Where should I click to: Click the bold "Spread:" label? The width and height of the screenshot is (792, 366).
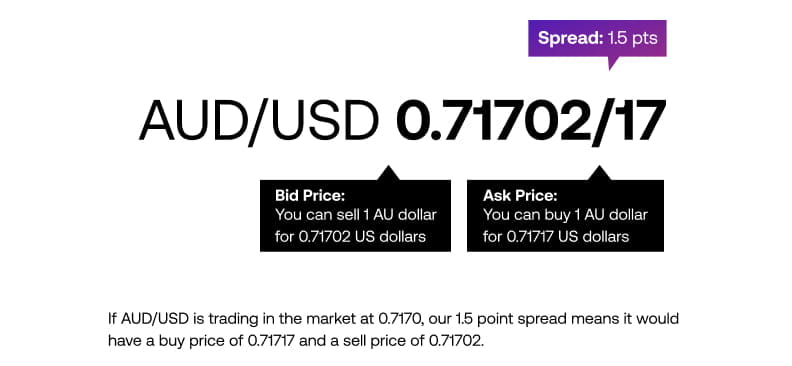click(567, 38)
